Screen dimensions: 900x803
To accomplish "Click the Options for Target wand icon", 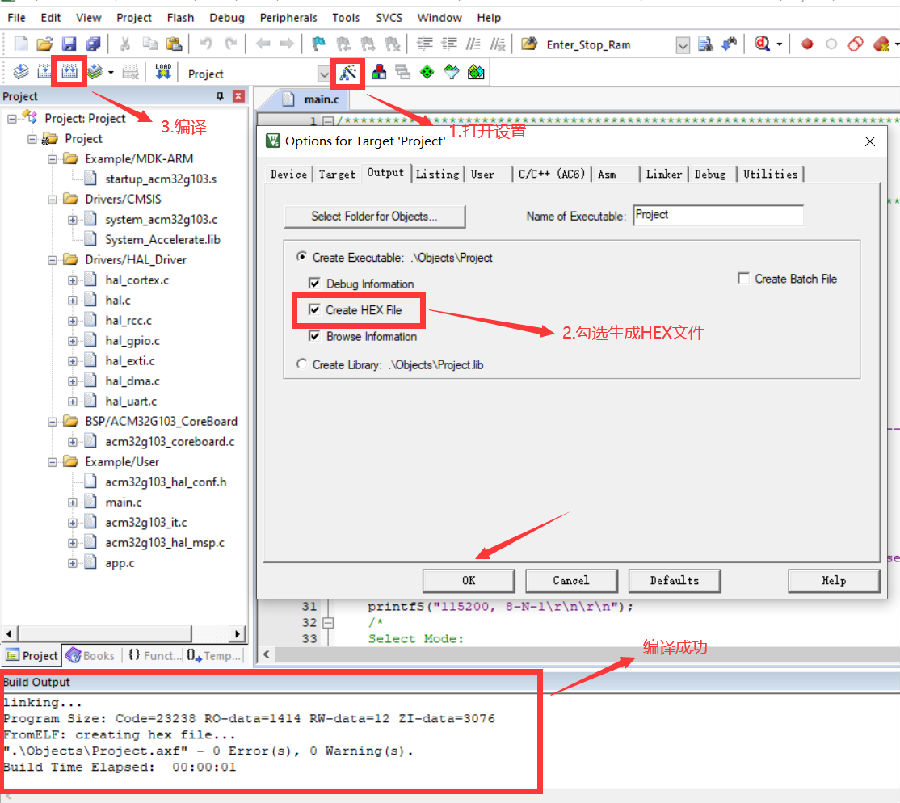I will (x=347, y=72).
